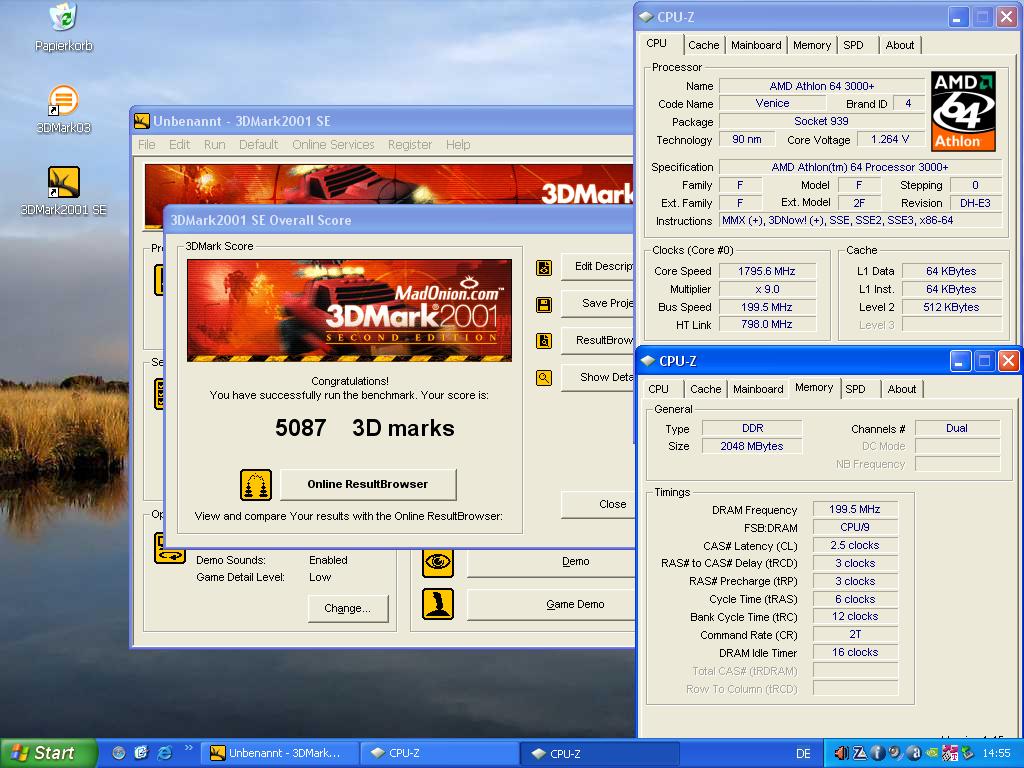
Task: Click the 2048 MBytes memory size value
Action: [x=752, y=446]
